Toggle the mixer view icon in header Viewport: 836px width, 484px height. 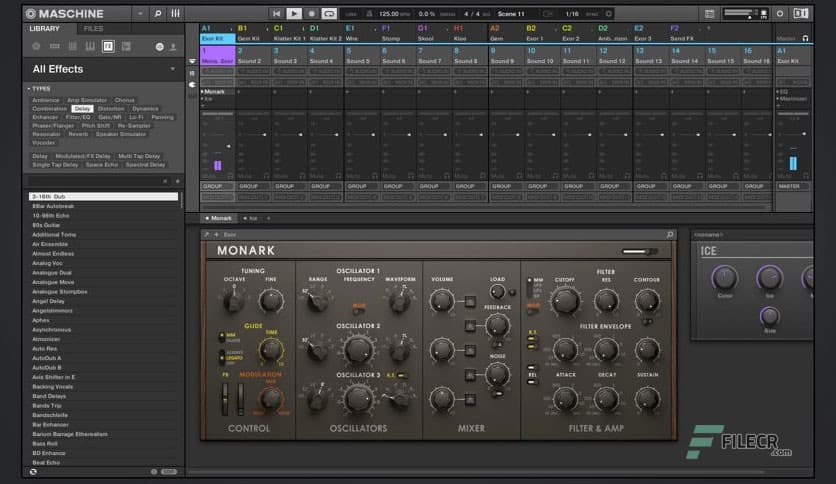pos(175,14)
